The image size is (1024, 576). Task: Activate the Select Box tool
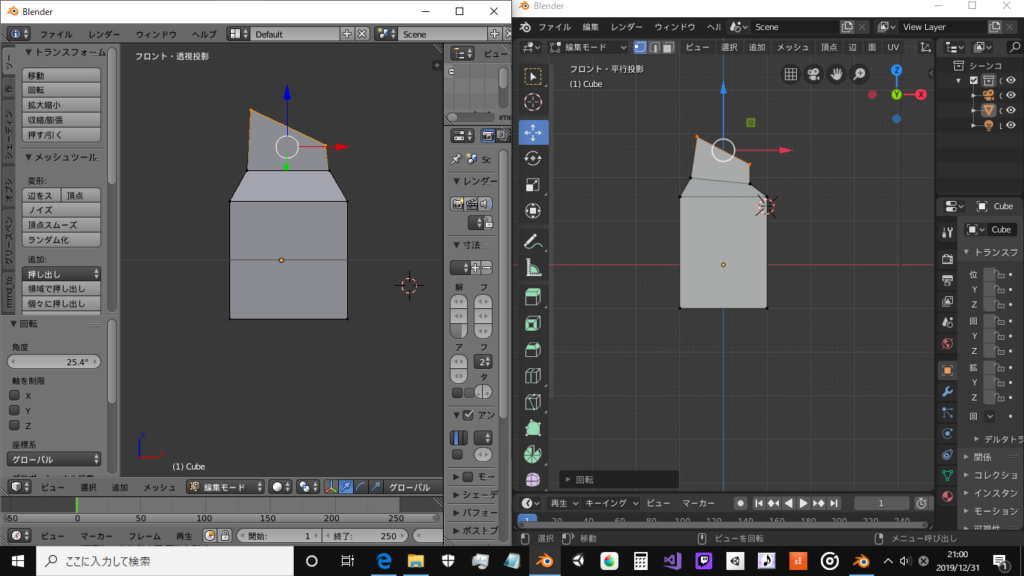(533, 76)
